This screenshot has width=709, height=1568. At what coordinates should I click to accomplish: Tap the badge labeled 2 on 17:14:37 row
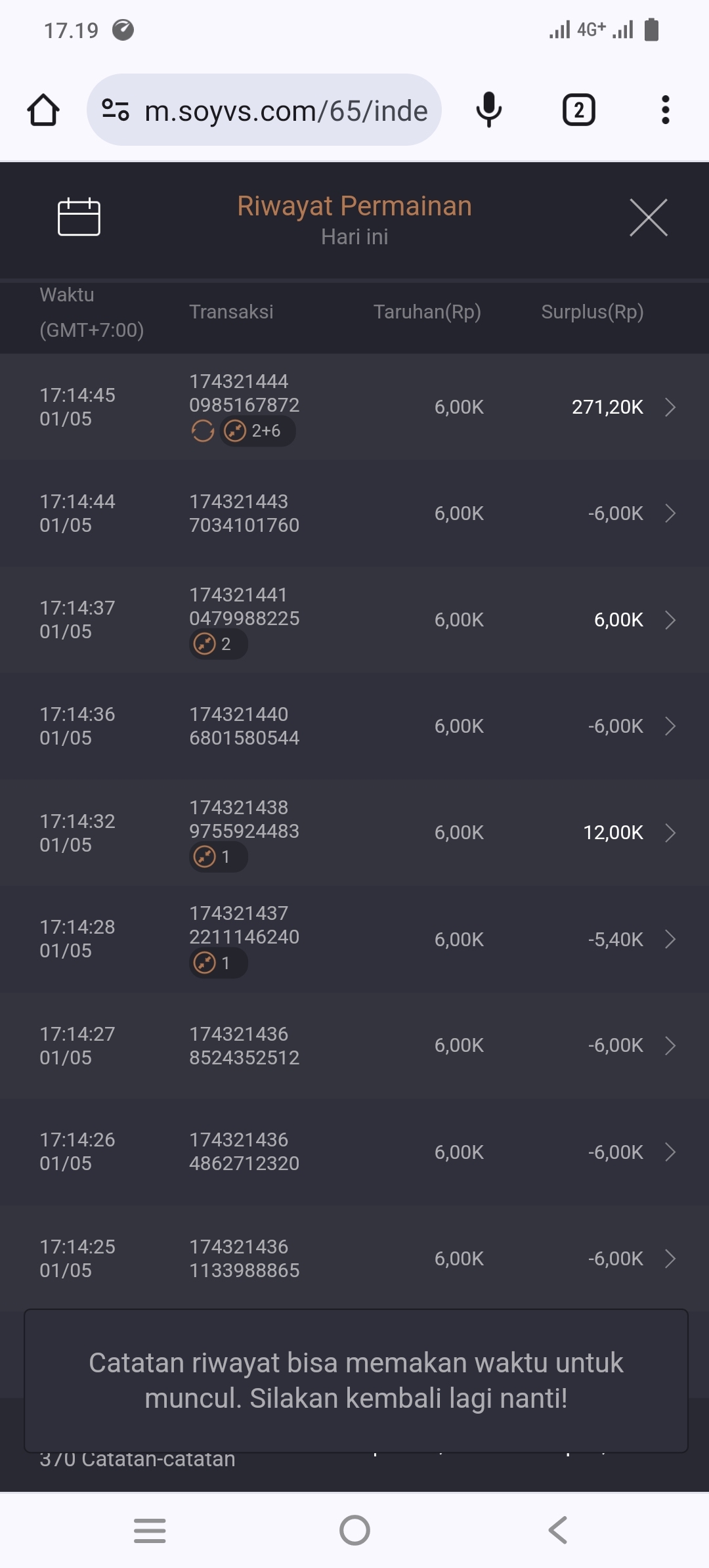click(218, 644)
